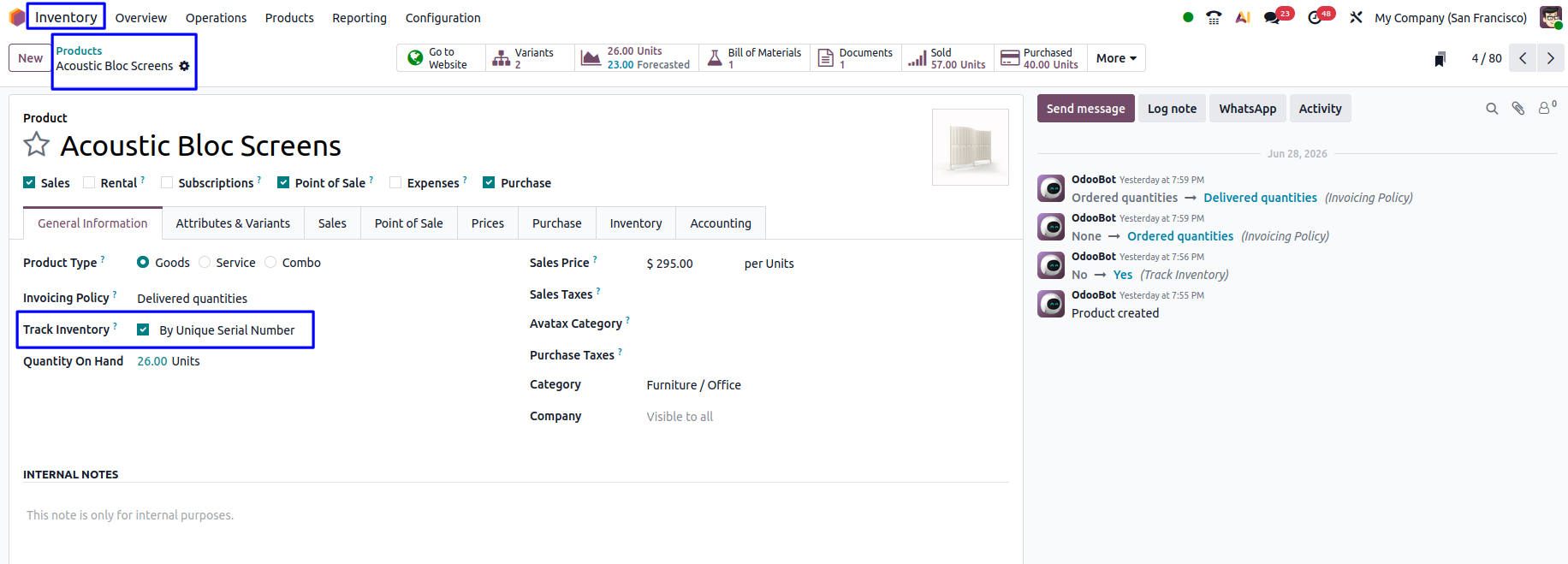Open My Company (San Francisco) switcher
This screenshot has width=1568, height=564.
(1451, 17)
